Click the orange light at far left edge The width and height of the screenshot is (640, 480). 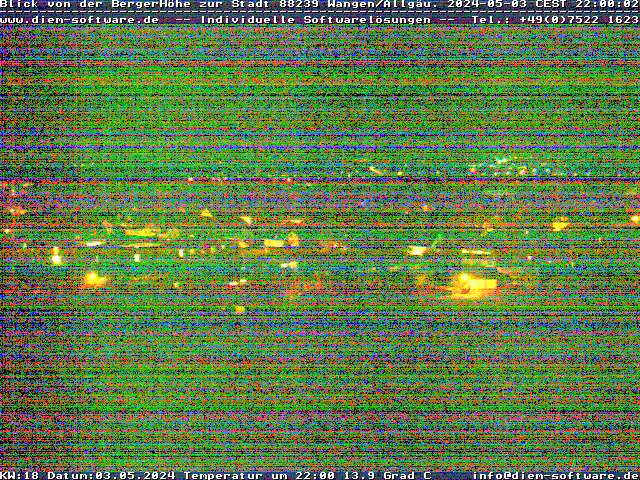[14, 210]
